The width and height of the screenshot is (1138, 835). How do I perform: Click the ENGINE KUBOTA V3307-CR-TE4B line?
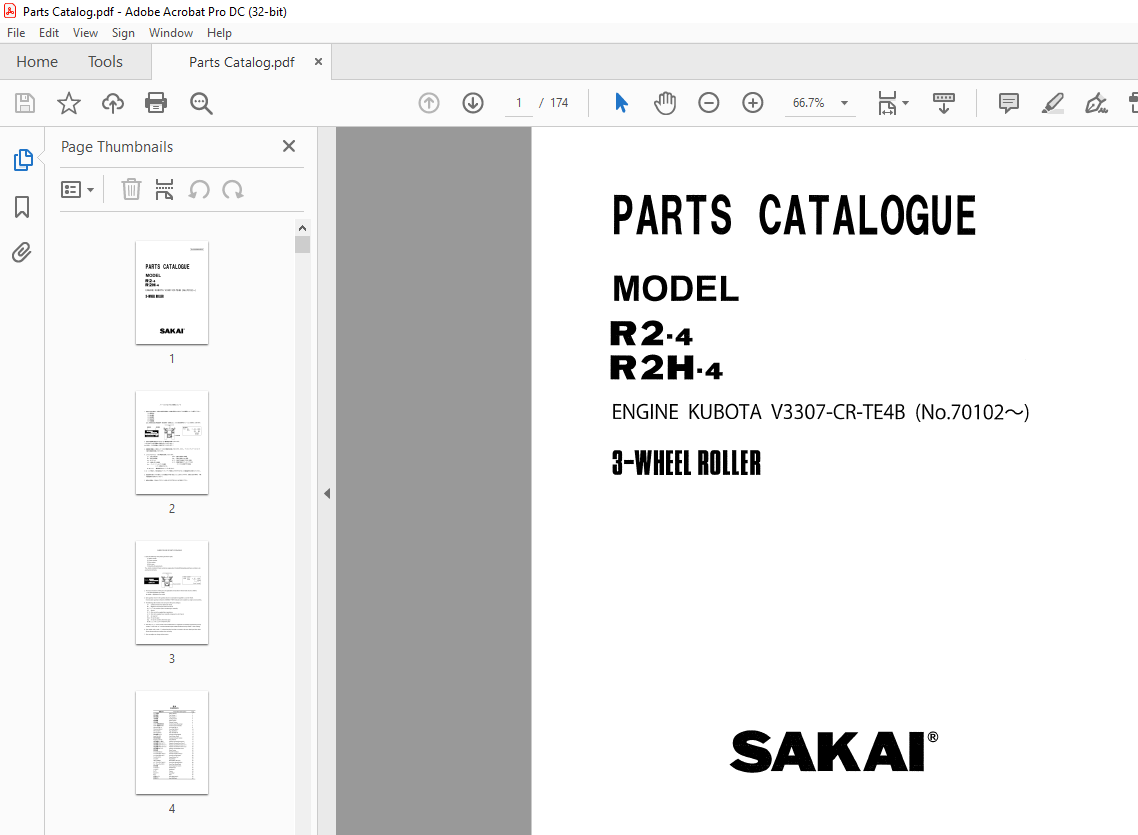820,412
